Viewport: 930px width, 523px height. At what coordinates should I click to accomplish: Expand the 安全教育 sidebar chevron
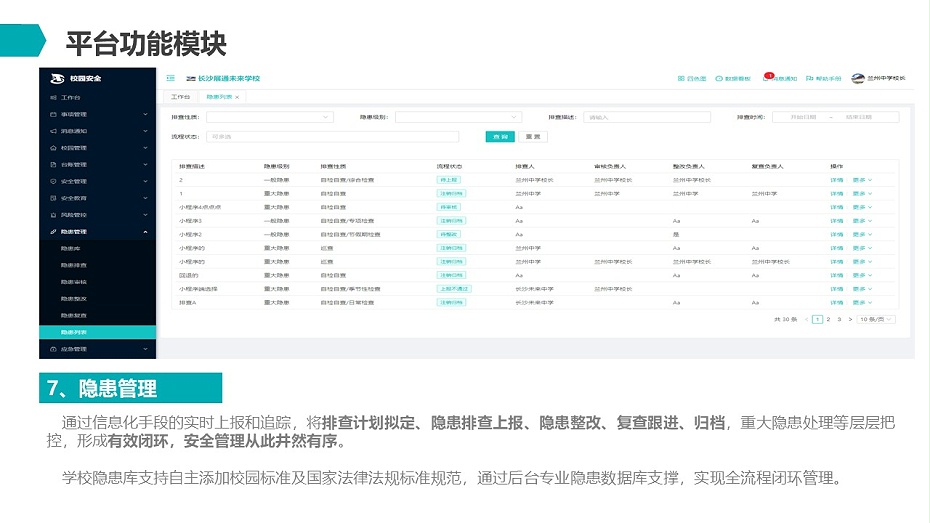(145, 198)
